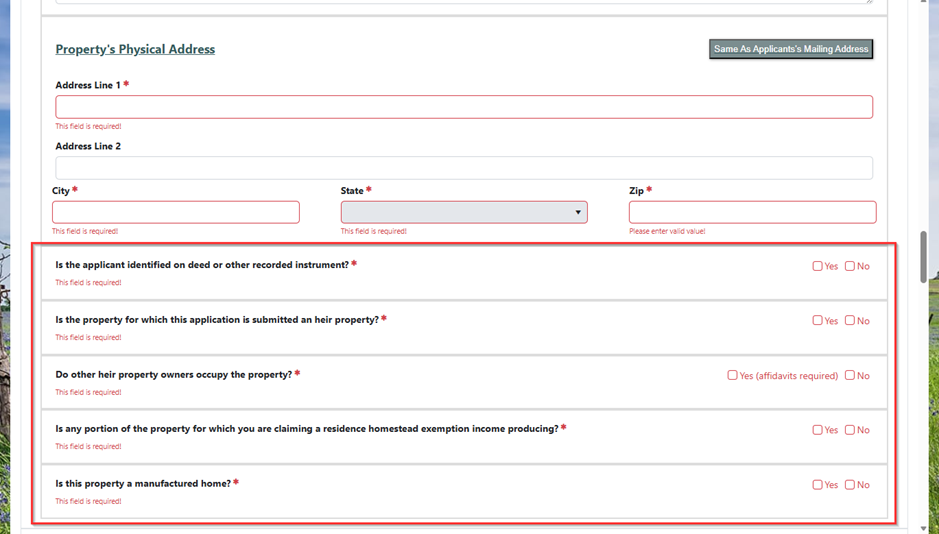
Task: Click into the Address Line 1 field
Action: click(463, 107)
